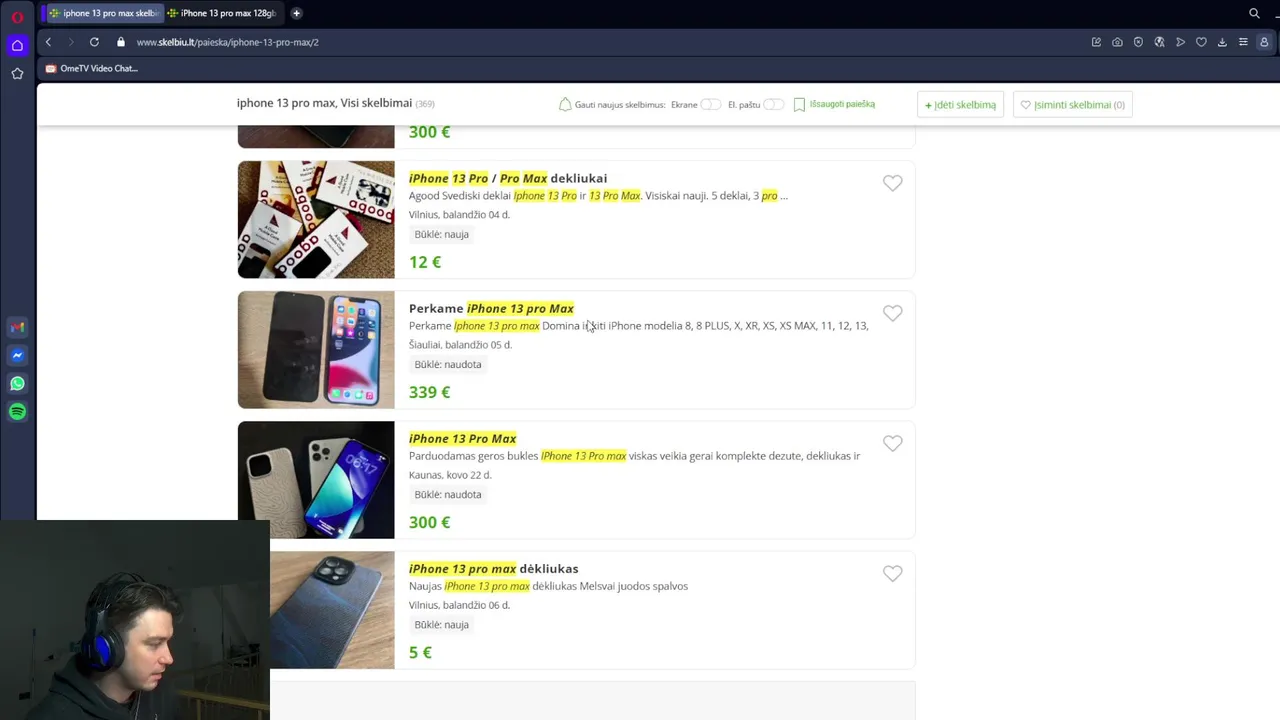Click the 5 € price
The height and width of the screenshot is (720, 1280).
(x=420, y=652)
